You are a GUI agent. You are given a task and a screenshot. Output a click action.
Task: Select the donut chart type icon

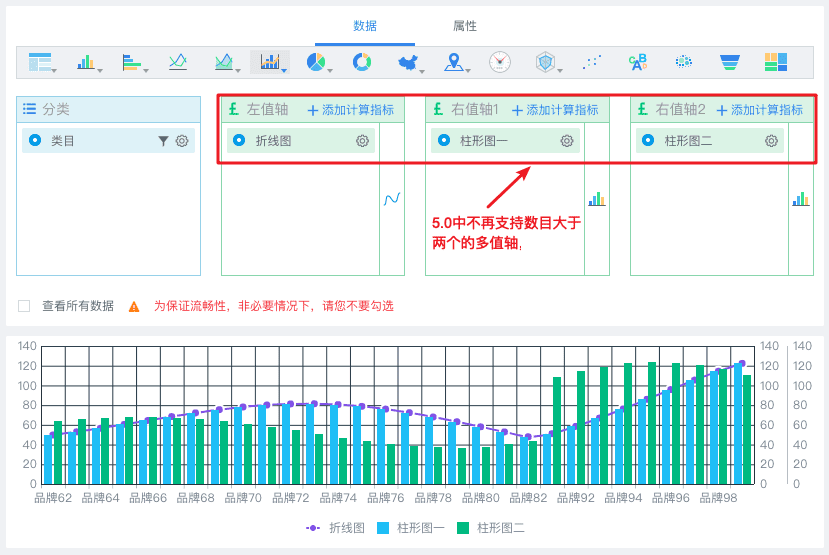tap(362, 62)
